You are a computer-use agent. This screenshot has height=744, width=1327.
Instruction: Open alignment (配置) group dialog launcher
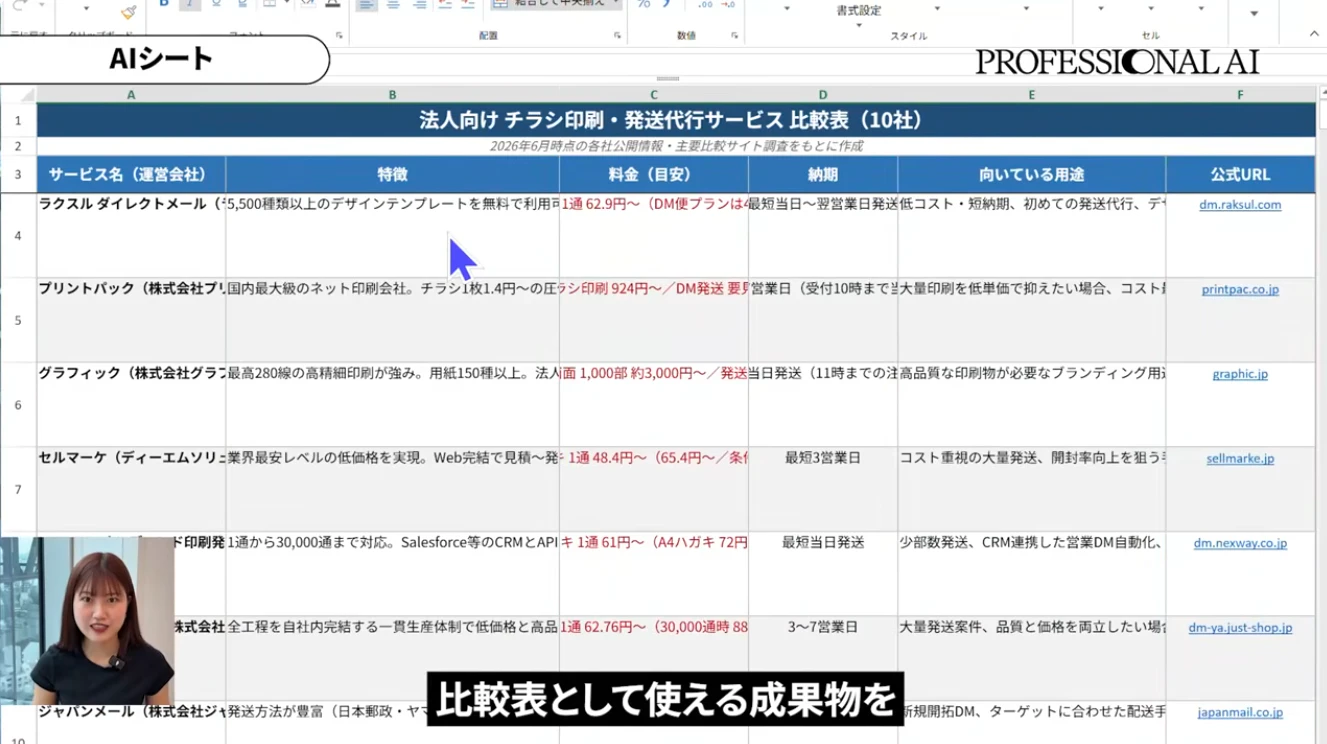pyautogui.click(x=617, y=36)
